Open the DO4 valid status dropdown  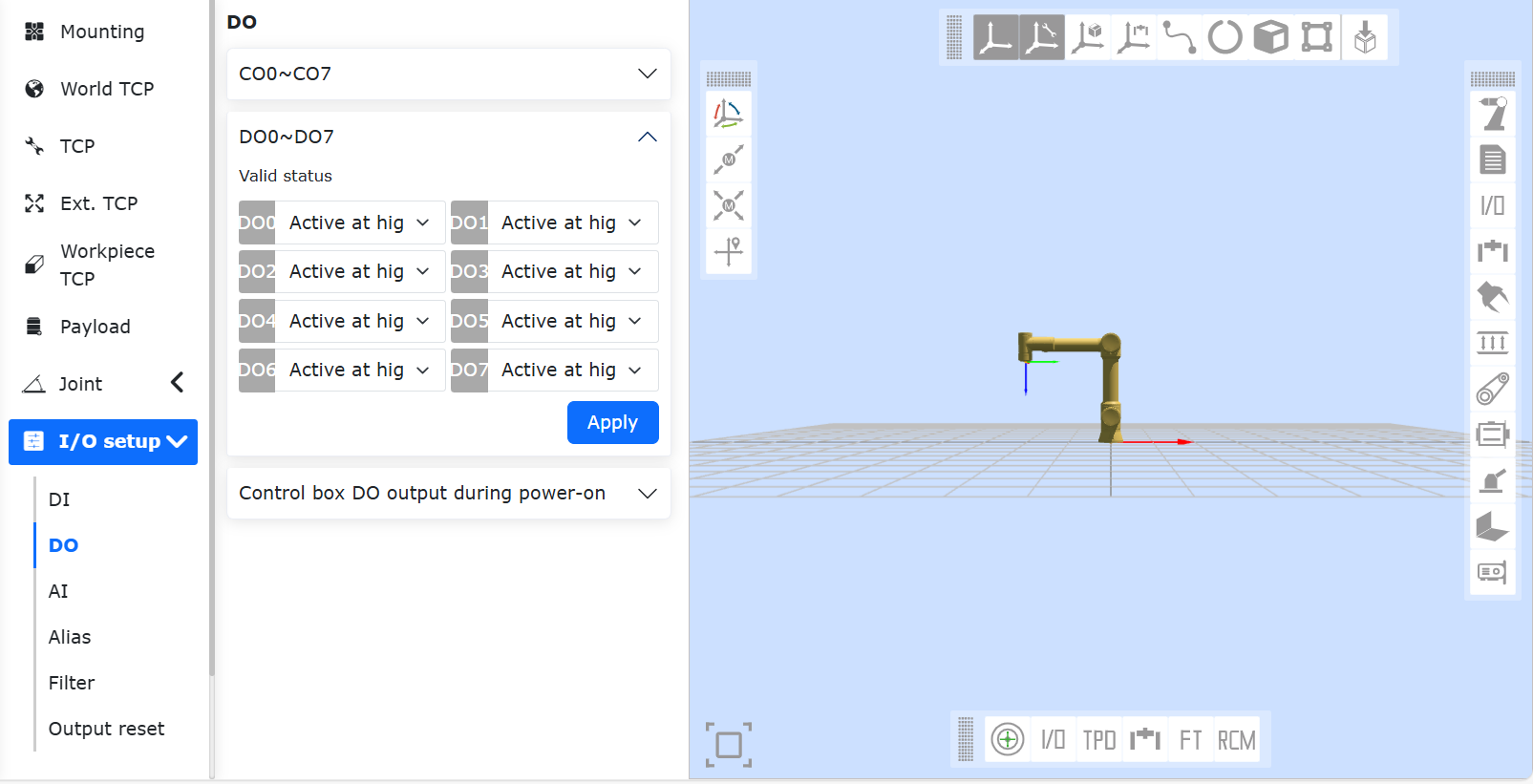pos(360,321)
